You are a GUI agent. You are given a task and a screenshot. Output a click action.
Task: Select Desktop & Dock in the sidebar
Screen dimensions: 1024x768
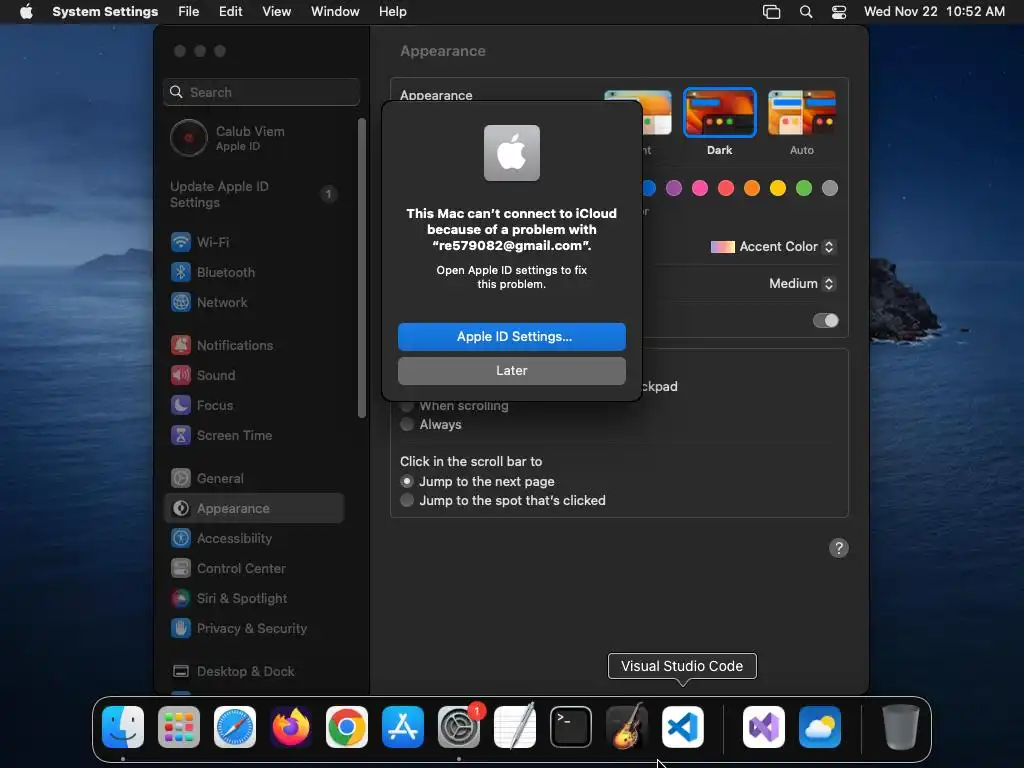[255, 672]
